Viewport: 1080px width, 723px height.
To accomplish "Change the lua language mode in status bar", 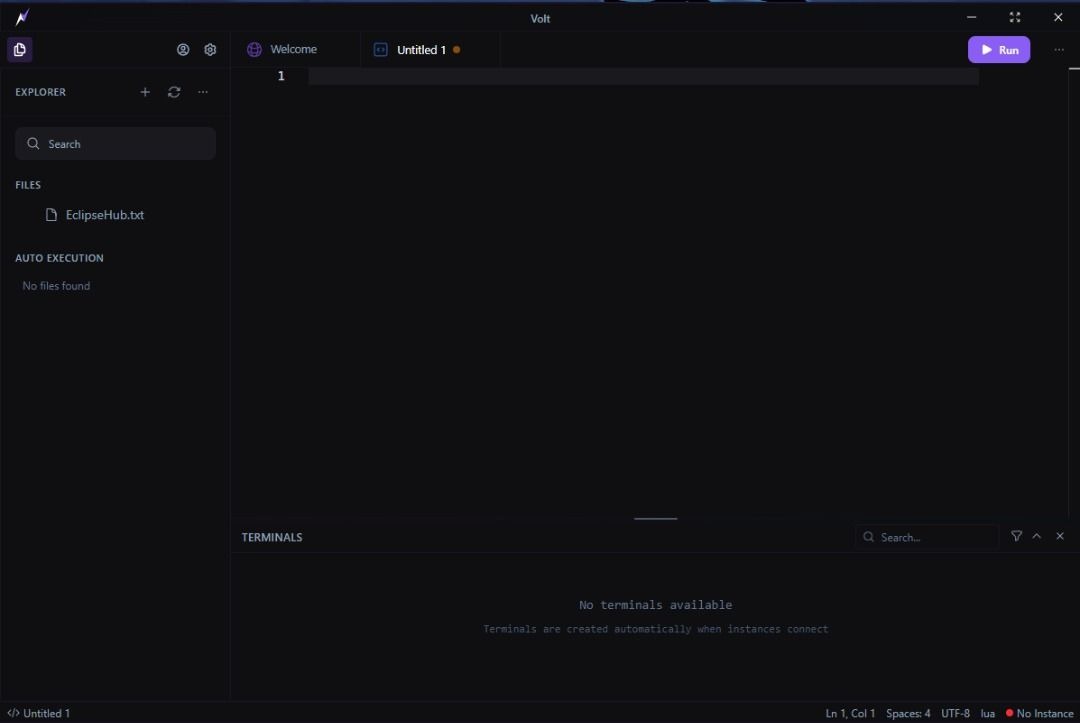I will coord(987,713).
